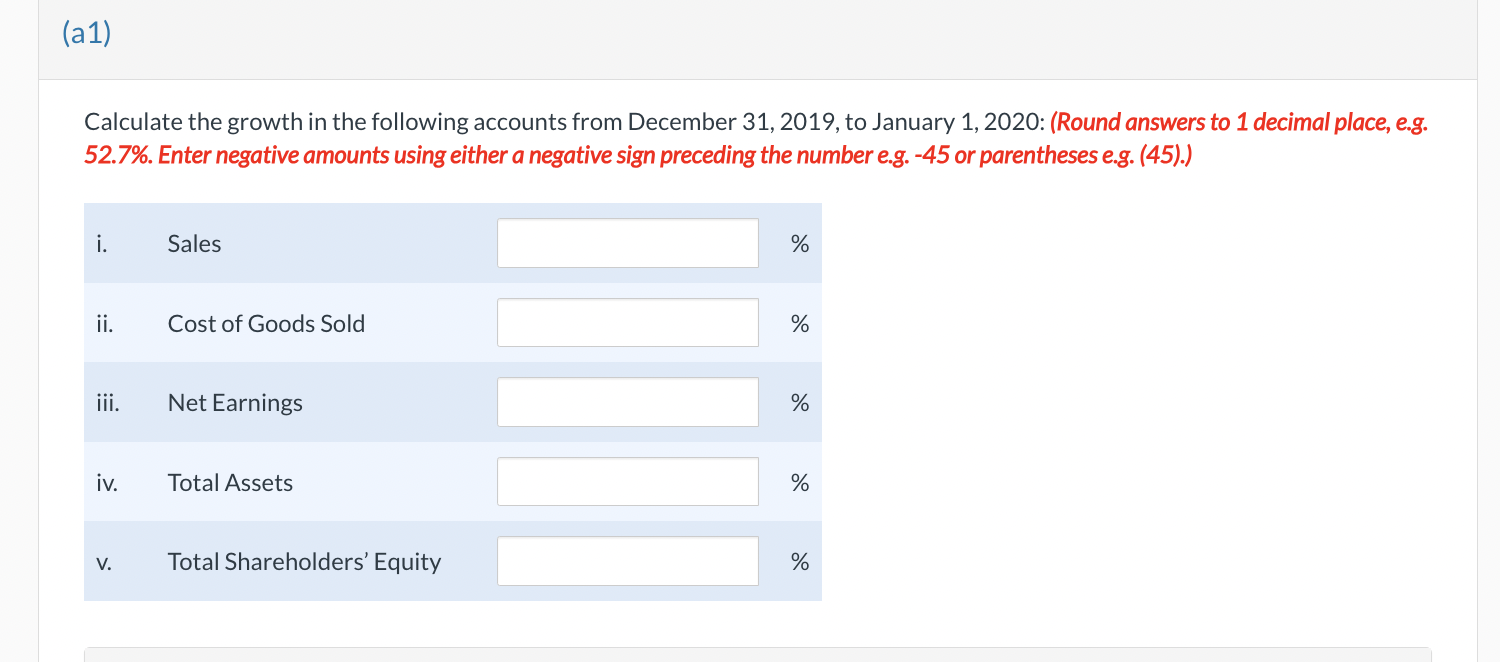Click the "Total Shareholders' Equity" label

tap(304, 562)
